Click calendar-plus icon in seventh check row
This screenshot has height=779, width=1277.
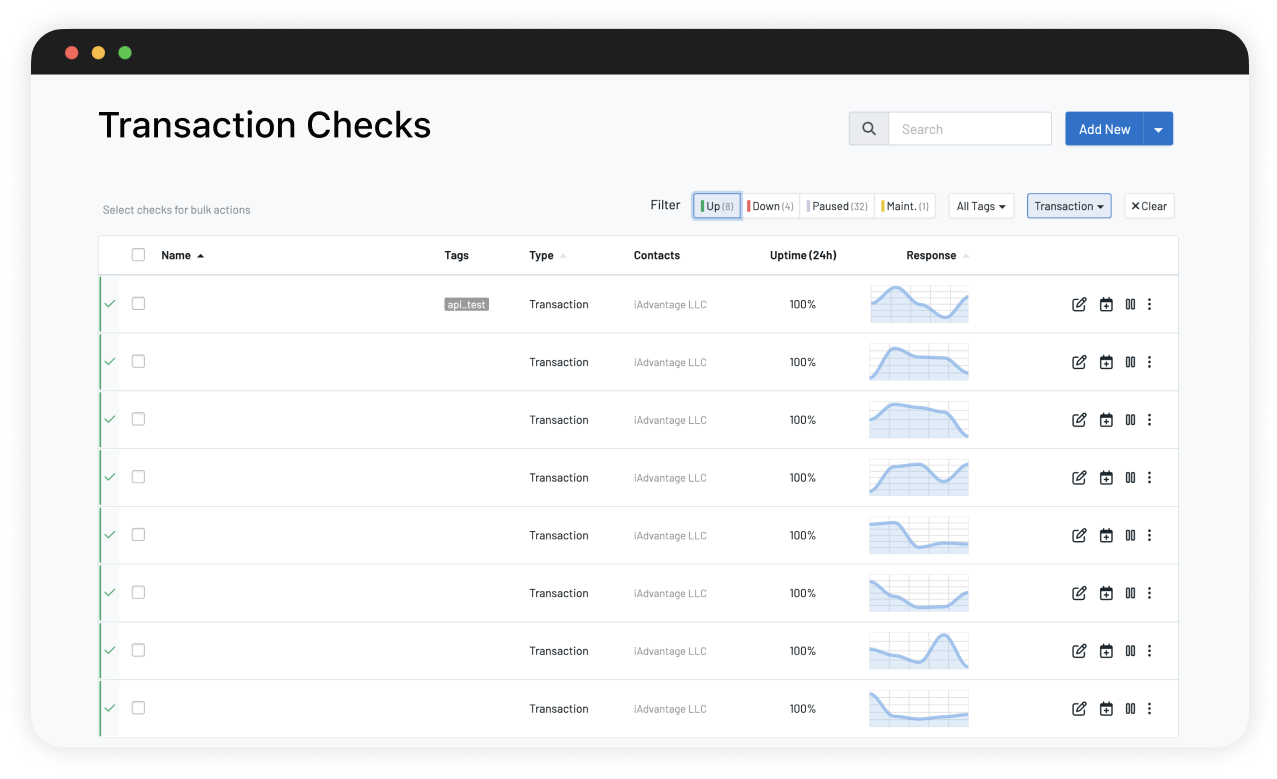[x=1106, y=651]
